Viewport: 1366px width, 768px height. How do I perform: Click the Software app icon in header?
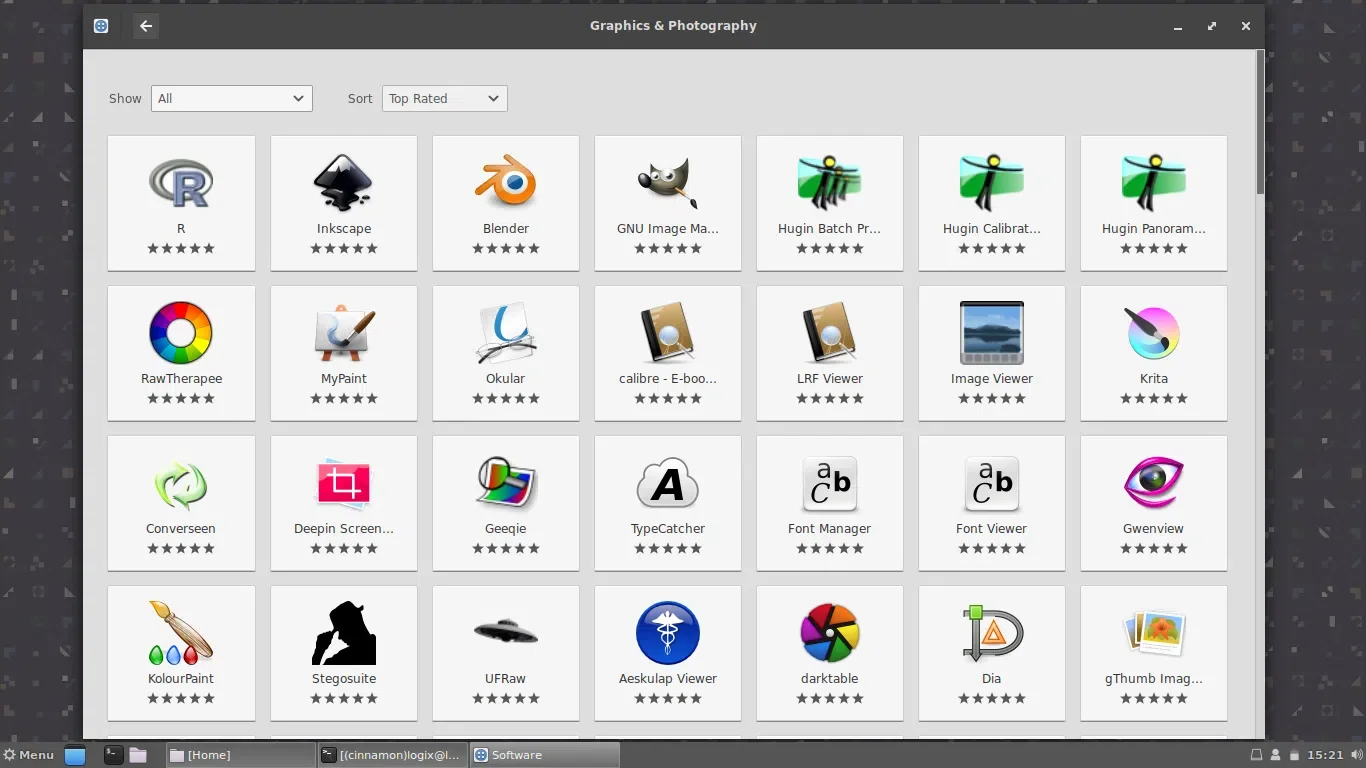(x=101, y=26)
